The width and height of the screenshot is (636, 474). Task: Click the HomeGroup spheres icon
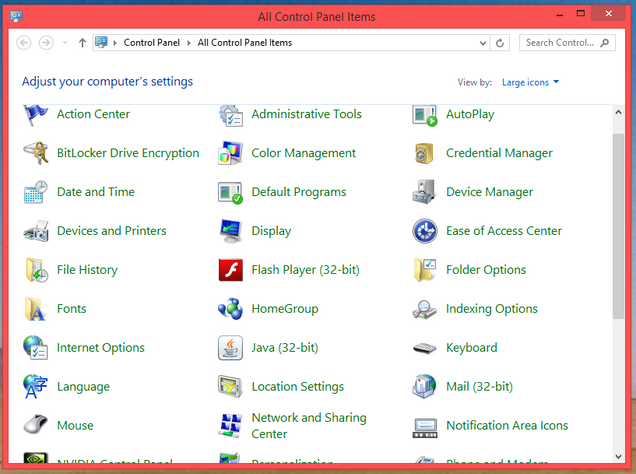pyautogui.click(x=231, y=309)
